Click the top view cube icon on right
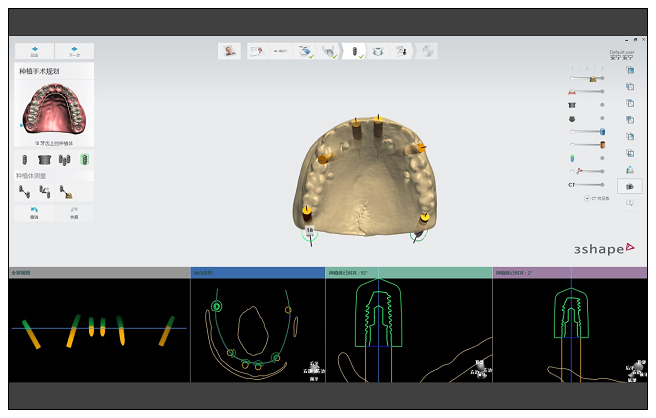 629,70
